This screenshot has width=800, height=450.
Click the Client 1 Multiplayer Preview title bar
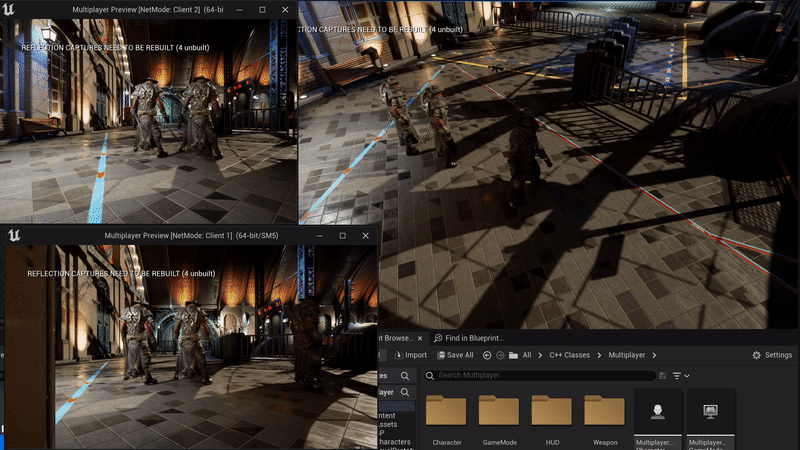(x=191, y=236)
